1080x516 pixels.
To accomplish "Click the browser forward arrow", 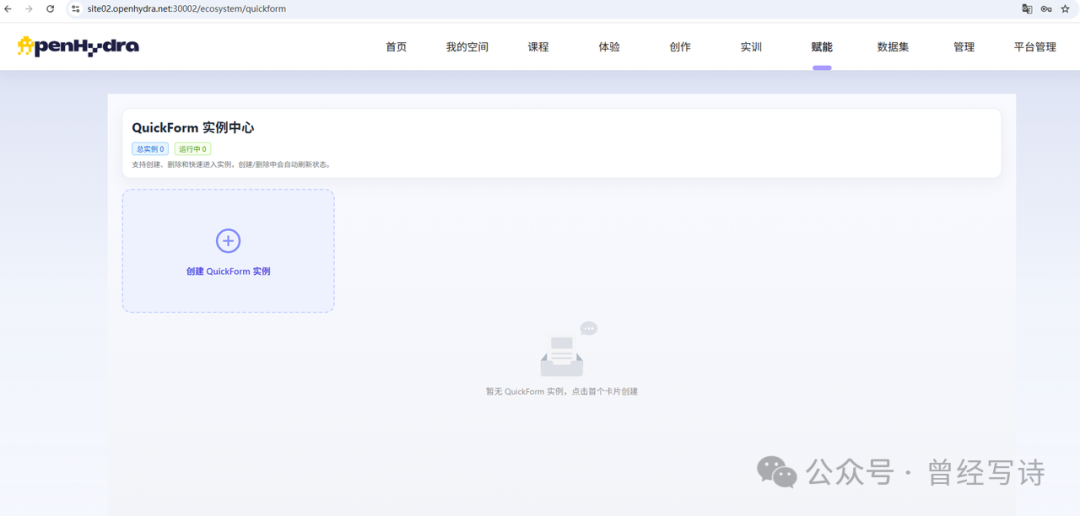I will 29,9.
